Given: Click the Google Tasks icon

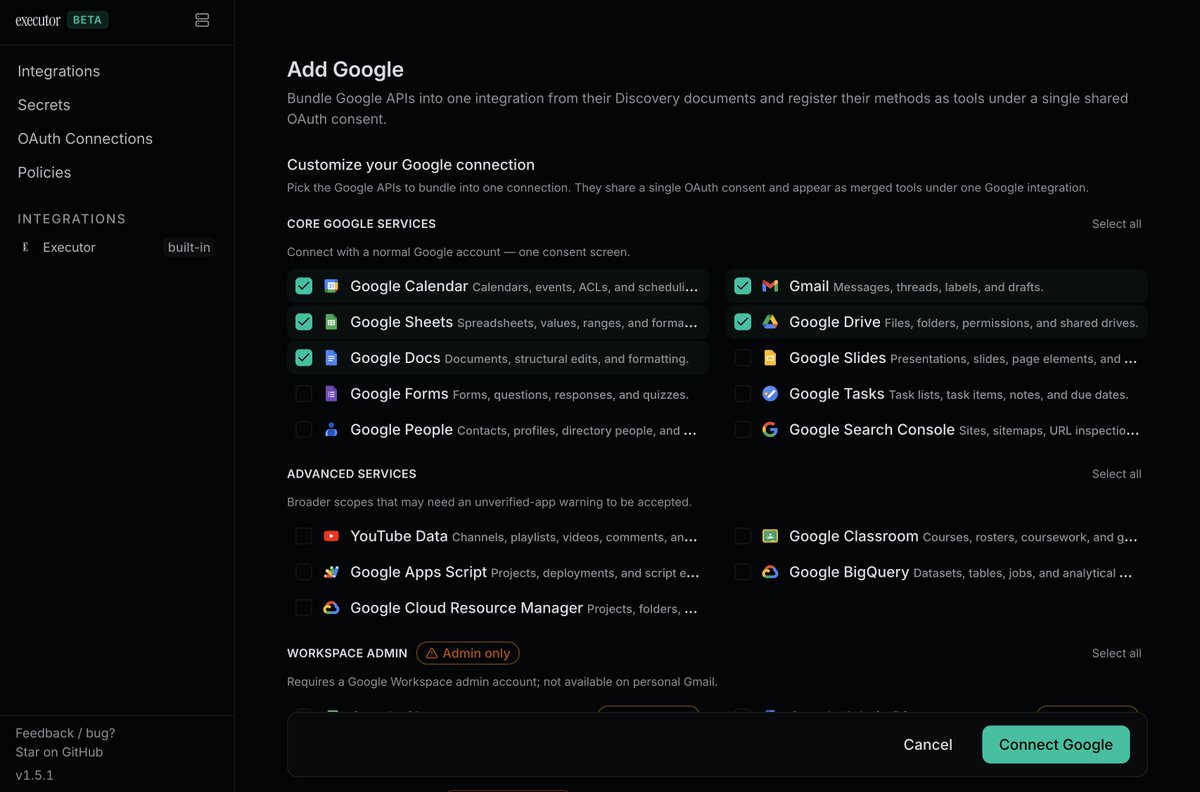Looking at the screenshot, I should (770, 394).
